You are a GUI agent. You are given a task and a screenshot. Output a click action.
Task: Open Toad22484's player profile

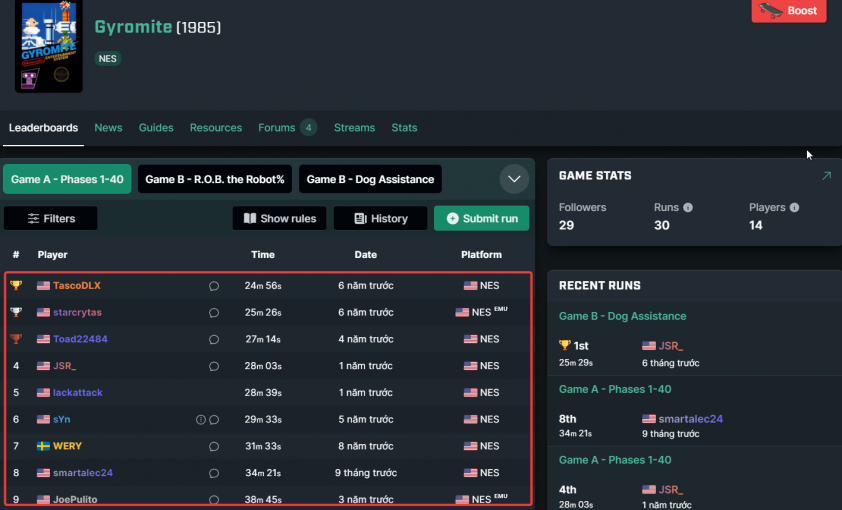pos(80,339)
